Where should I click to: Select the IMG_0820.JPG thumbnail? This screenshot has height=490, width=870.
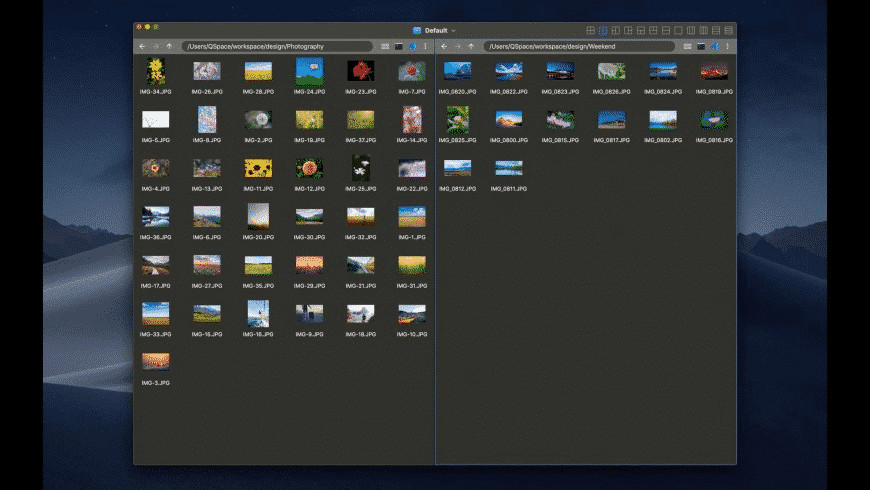click(x=457, y=71)
